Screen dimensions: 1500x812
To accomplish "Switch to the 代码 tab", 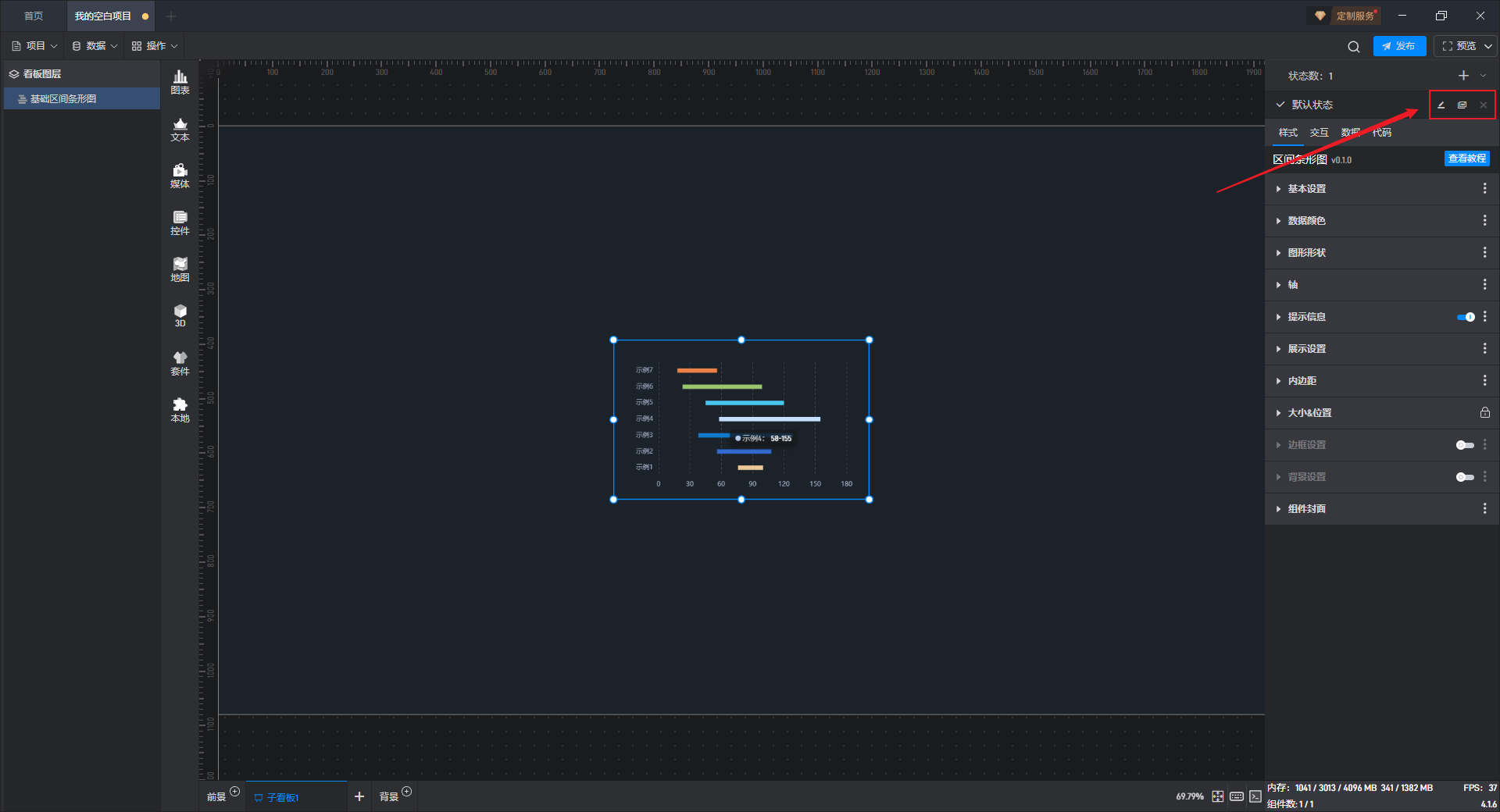I will click(1381, 133).
